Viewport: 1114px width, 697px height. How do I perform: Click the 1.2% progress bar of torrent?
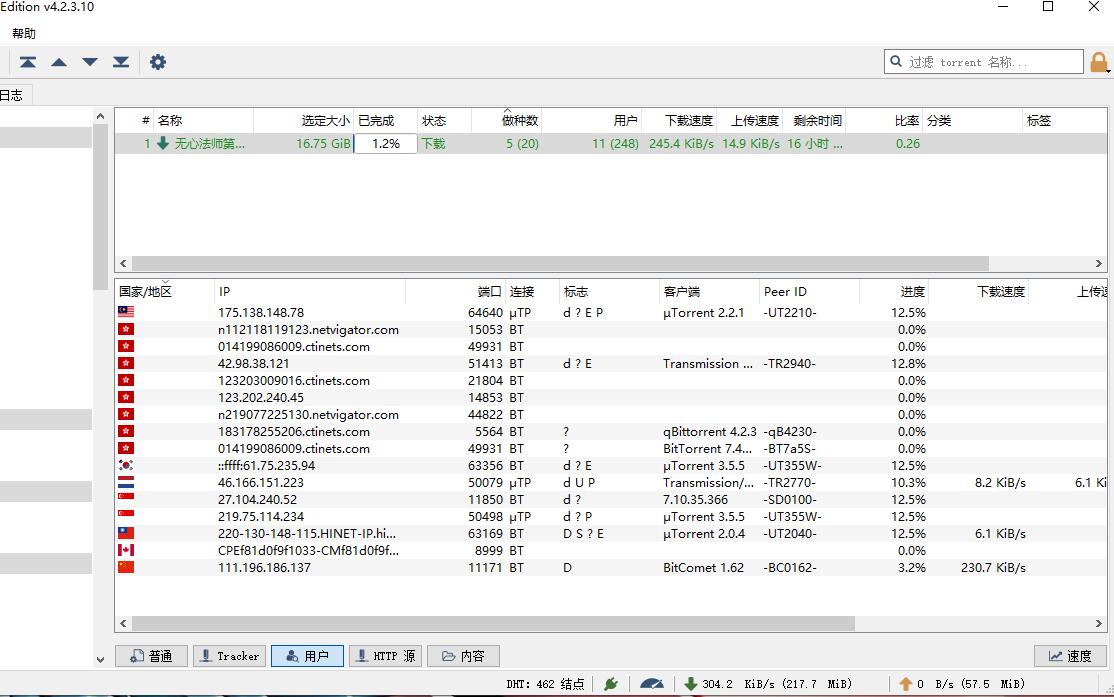[x=385, y=144]
